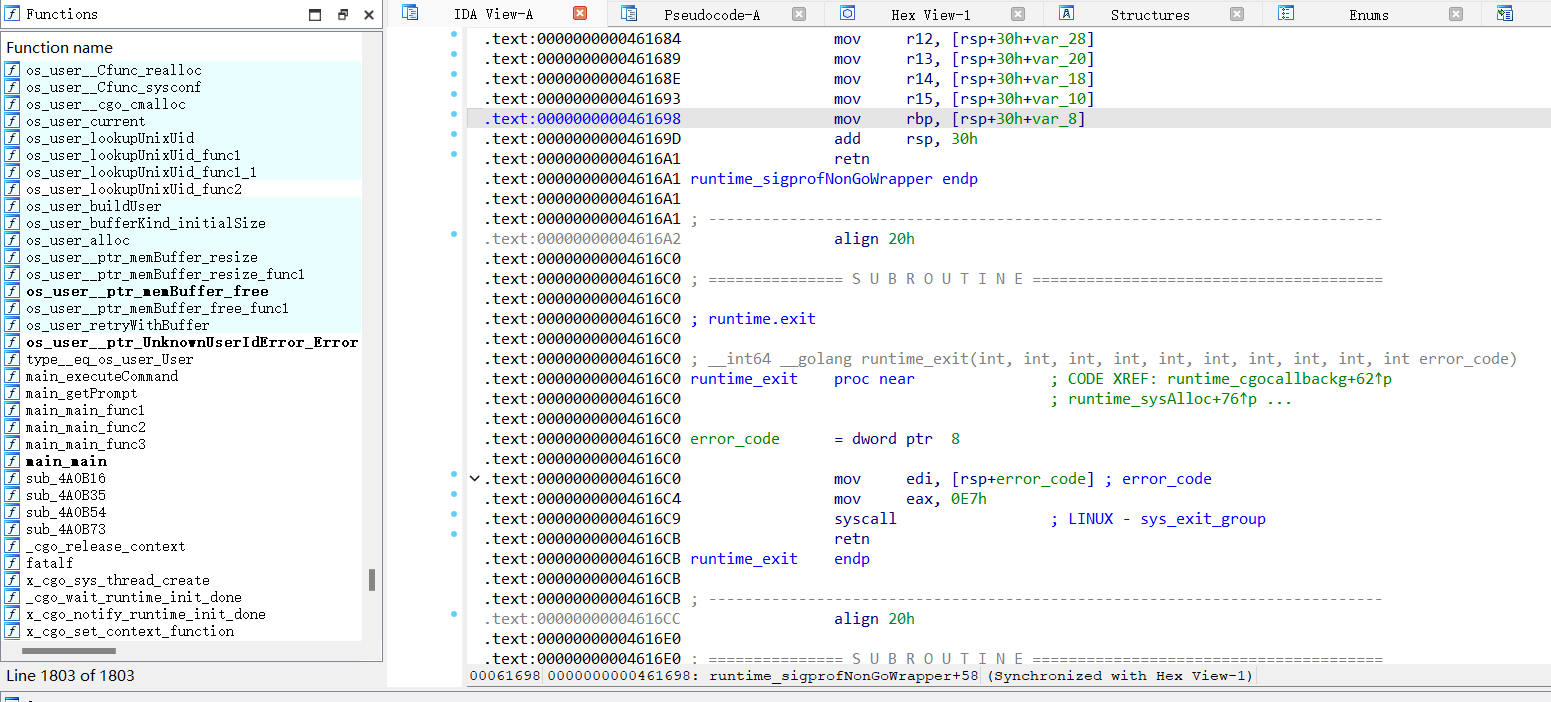This screenshot has height=702, width=1551.
Task: Click the f icon beside main_main
Action: [12, 461]
